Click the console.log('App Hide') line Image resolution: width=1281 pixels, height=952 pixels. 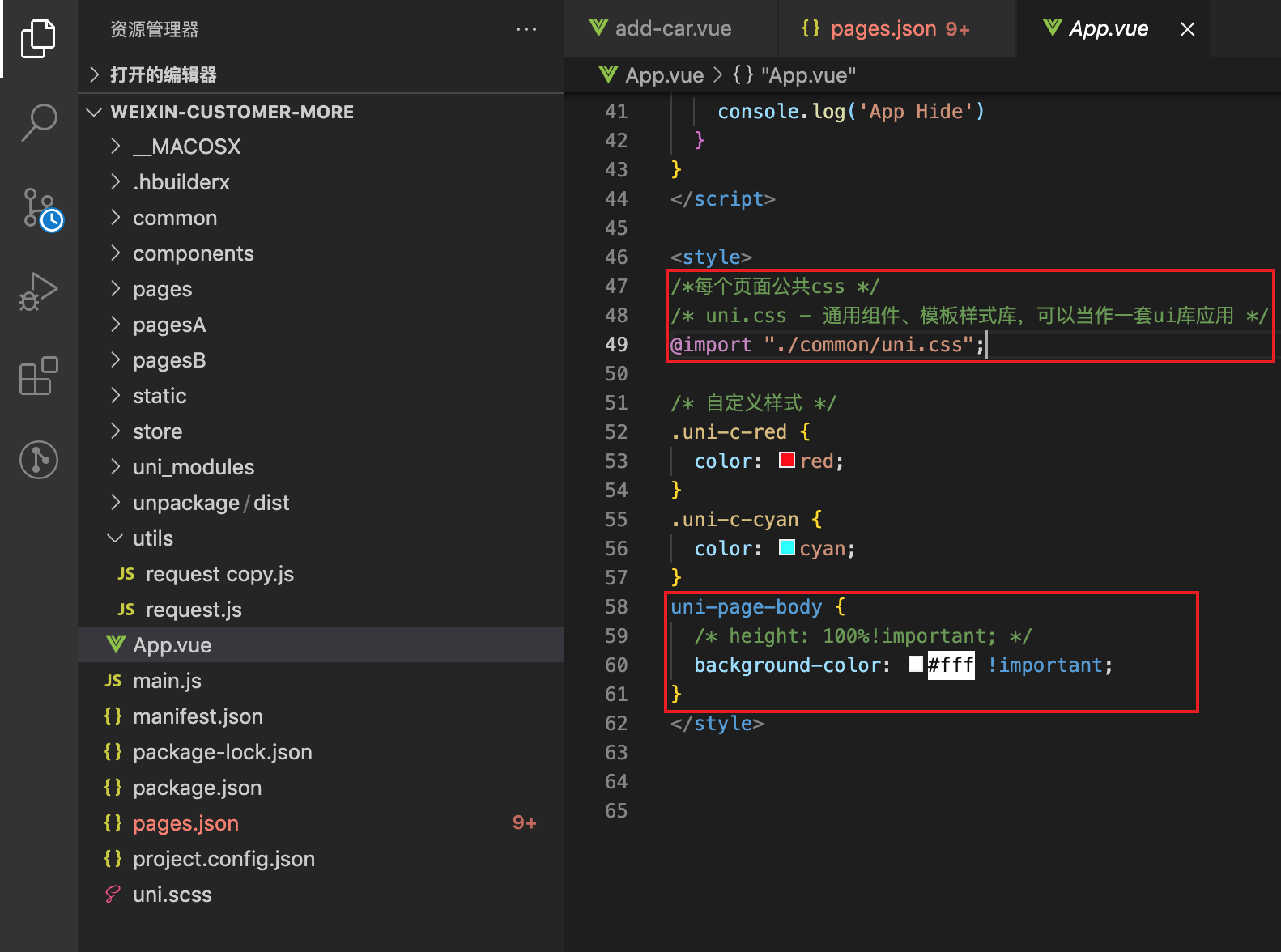tap(851, 112)
